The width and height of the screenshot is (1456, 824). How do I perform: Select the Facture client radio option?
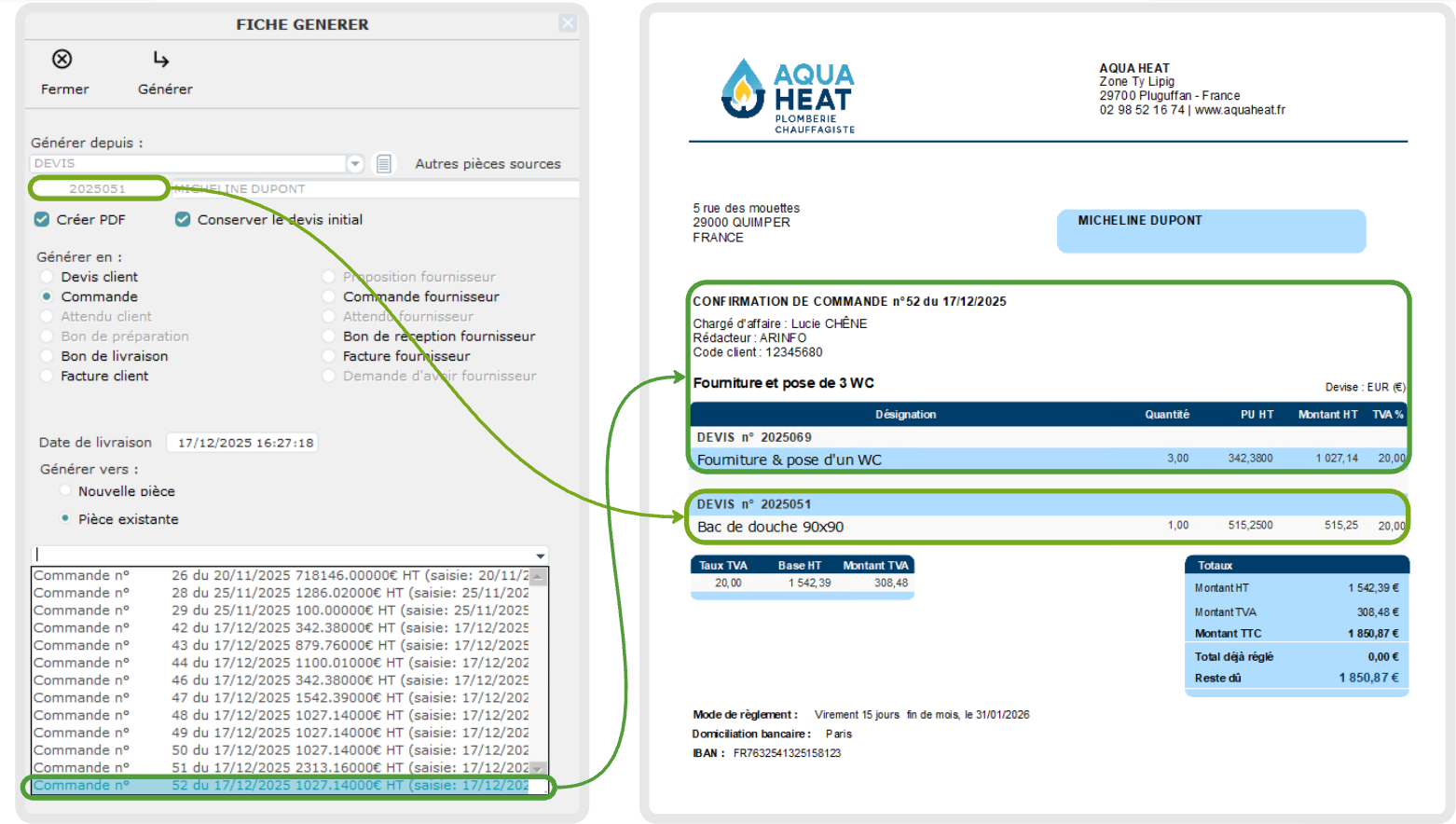click(x=47, y=377)
